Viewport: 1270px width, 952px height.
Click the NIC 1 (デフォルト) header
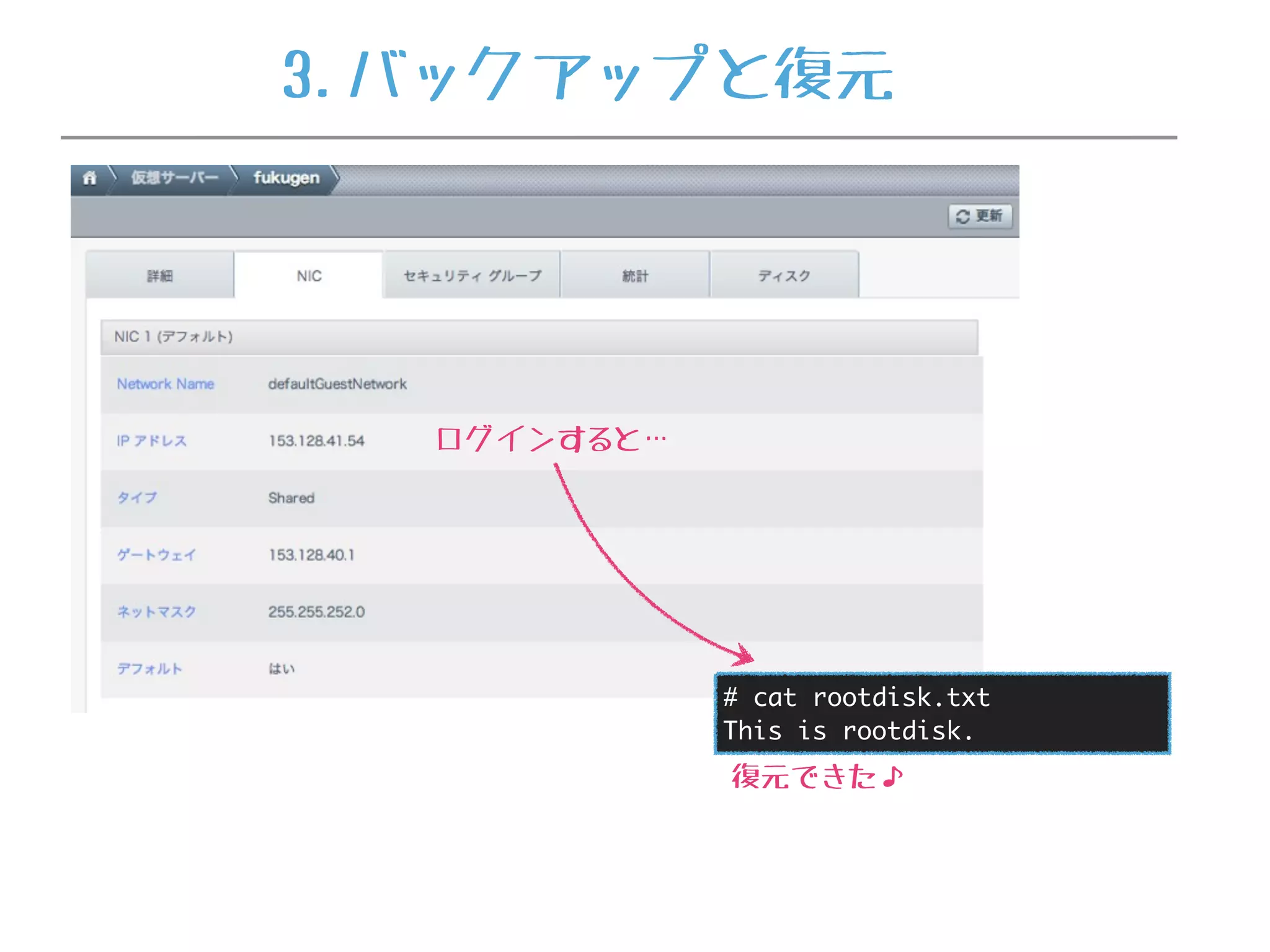pyautogui.click(x=540, y=337)
